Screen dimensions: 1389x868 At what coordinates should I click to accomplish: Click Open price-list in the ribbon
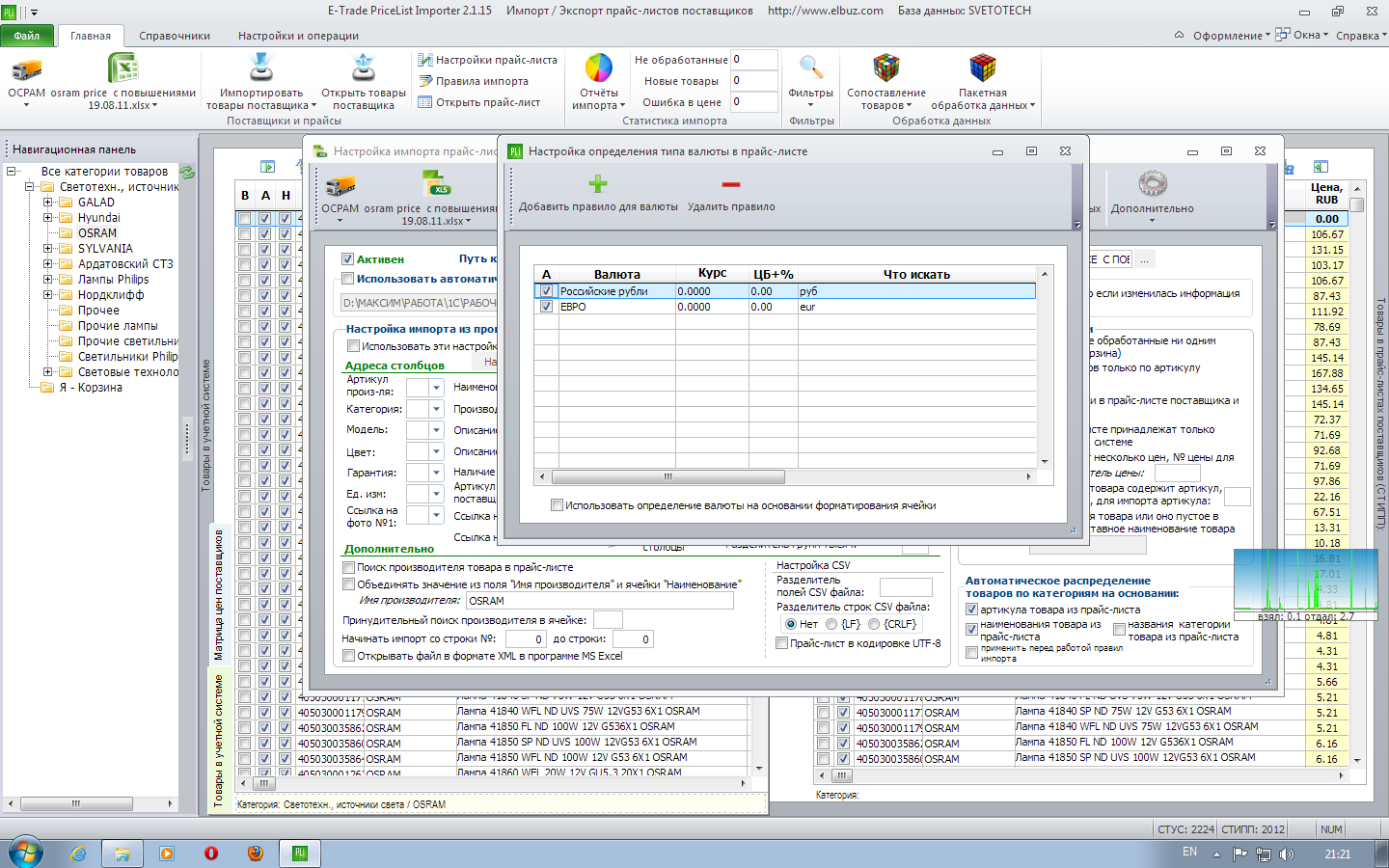coord(478,102)
